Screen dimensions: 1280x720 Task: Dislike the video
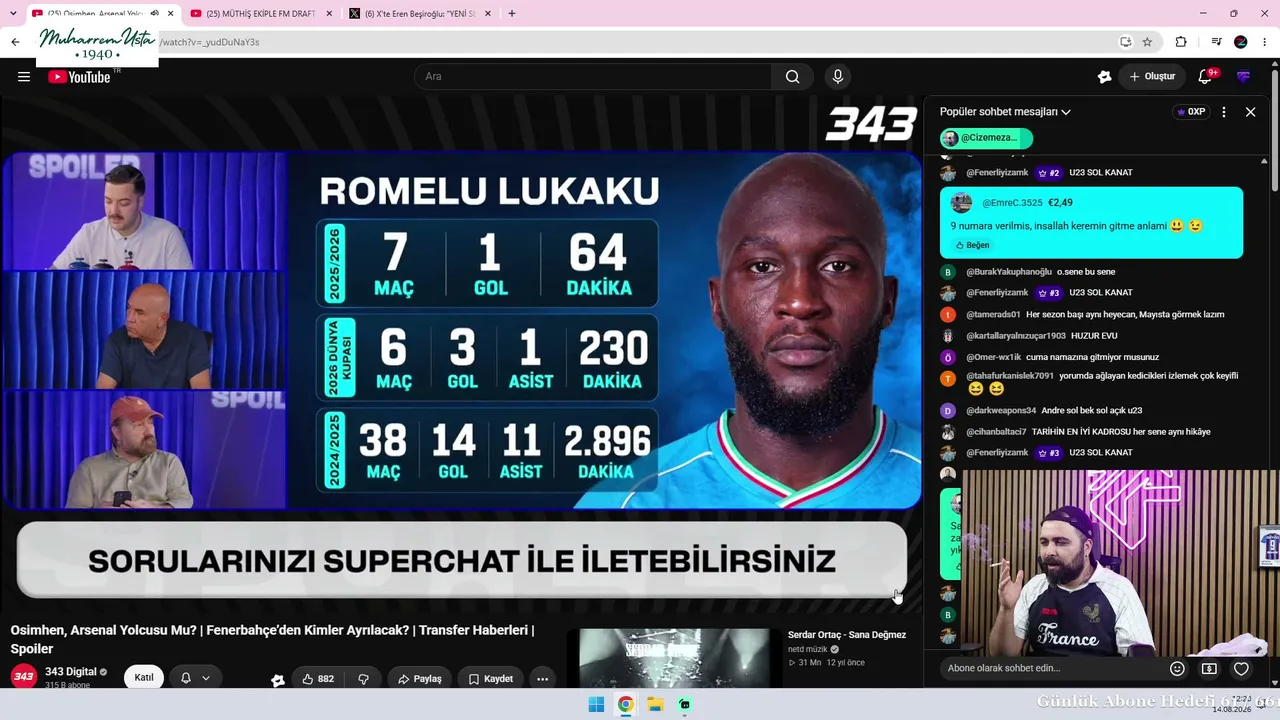tap(363, 679)
